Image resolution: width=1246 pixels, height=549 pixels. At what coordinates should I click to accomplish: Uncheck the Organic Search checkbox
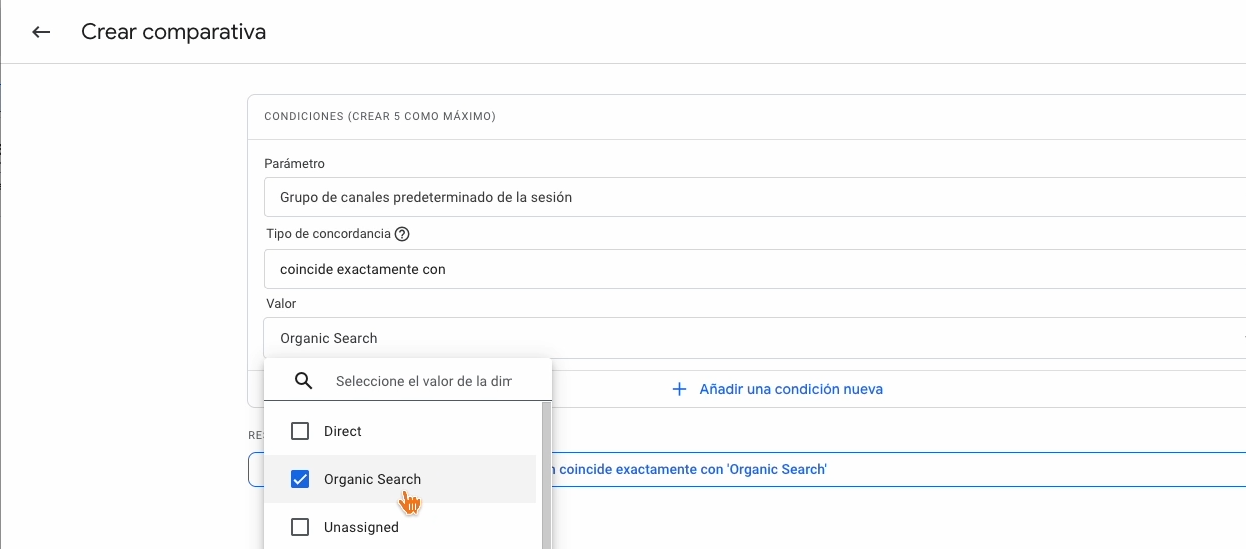coord(300,479)
